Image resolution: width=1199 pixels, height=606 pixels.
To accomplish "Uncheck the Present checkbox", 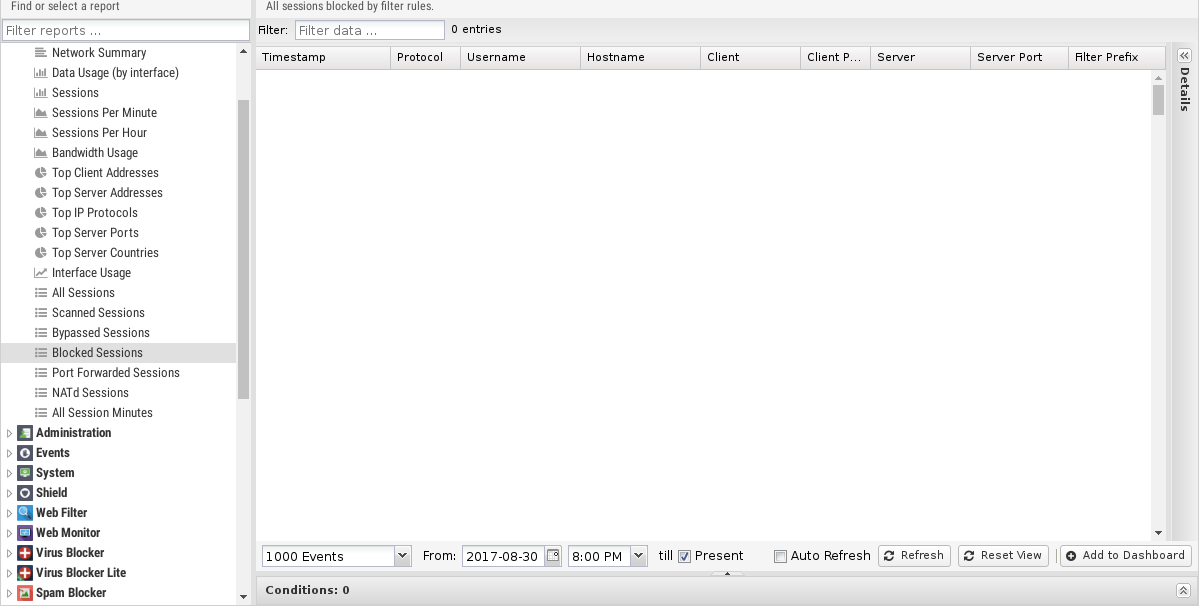I will (x=685, y=556).
